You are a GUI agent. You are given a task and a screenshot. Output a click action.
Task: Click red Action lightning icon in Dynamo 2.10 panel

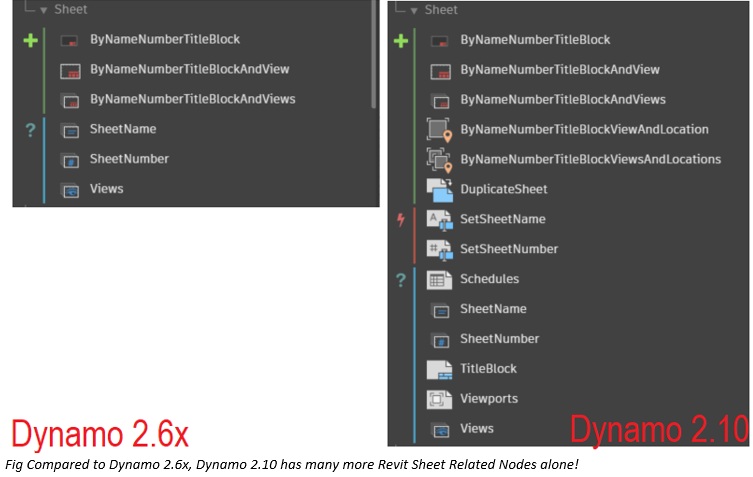(401, 220)
